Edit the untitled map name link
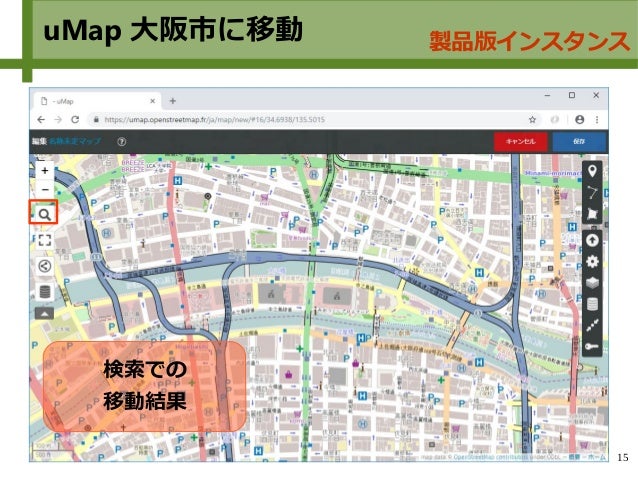Viewport: 638px width, 479px height. 75,141
